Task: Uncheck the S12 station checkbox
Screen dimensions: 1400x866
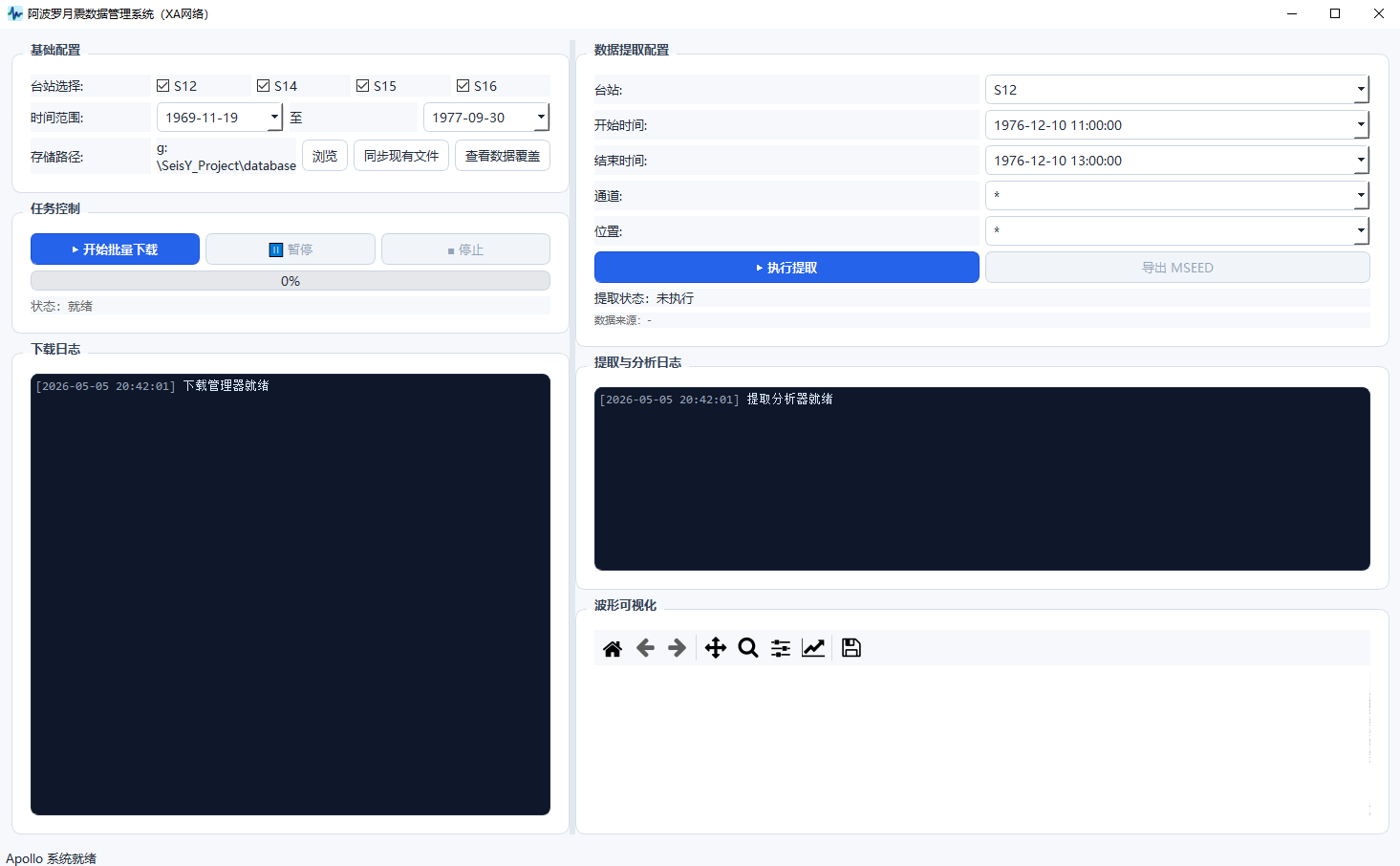Action: pyautogui.click(x=163, y=86)
